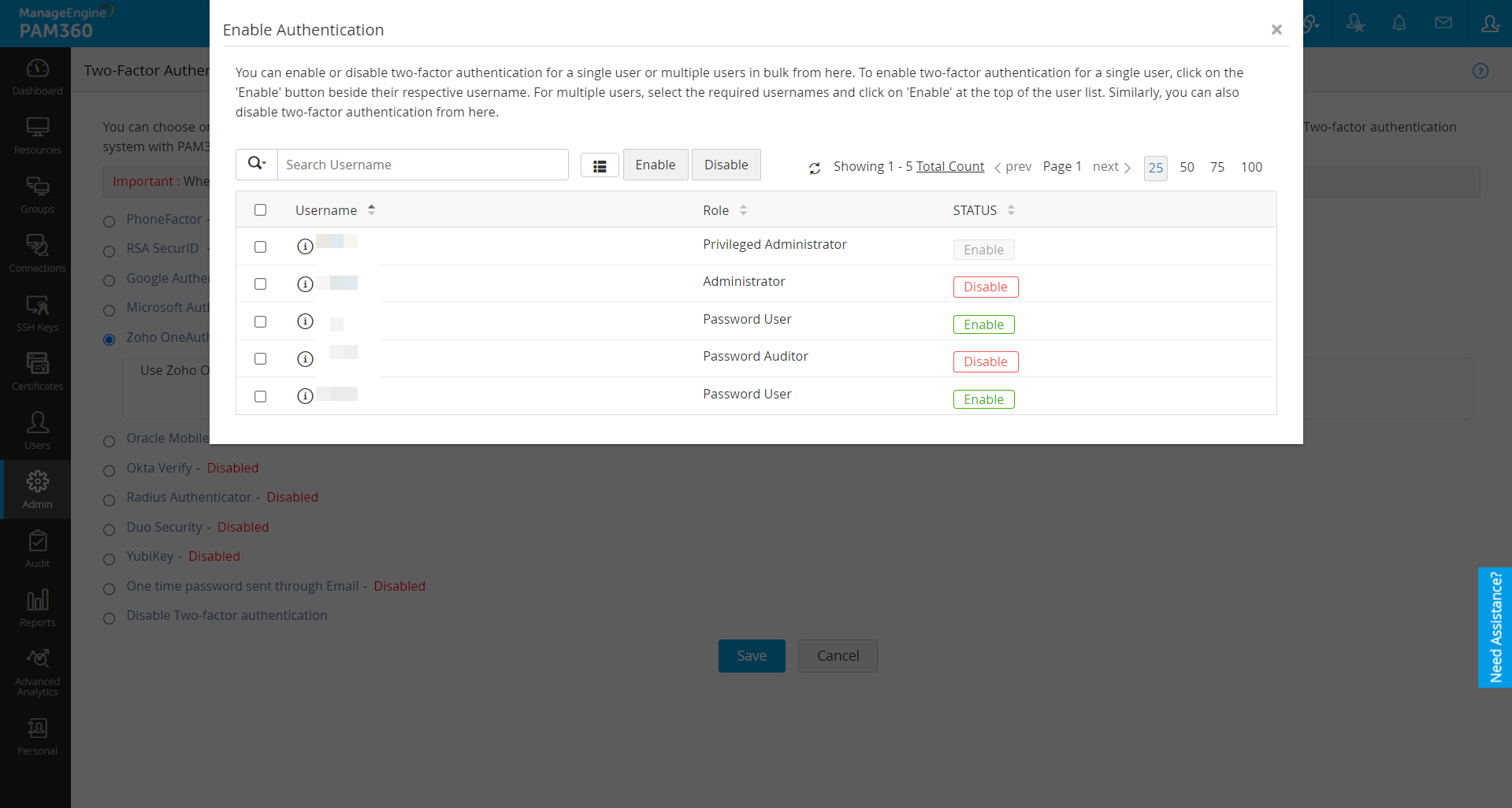Show 100 rows per page
The width and height of the screenshot is (1512, 808).
pyautogui.click(x=1251, y=167)
